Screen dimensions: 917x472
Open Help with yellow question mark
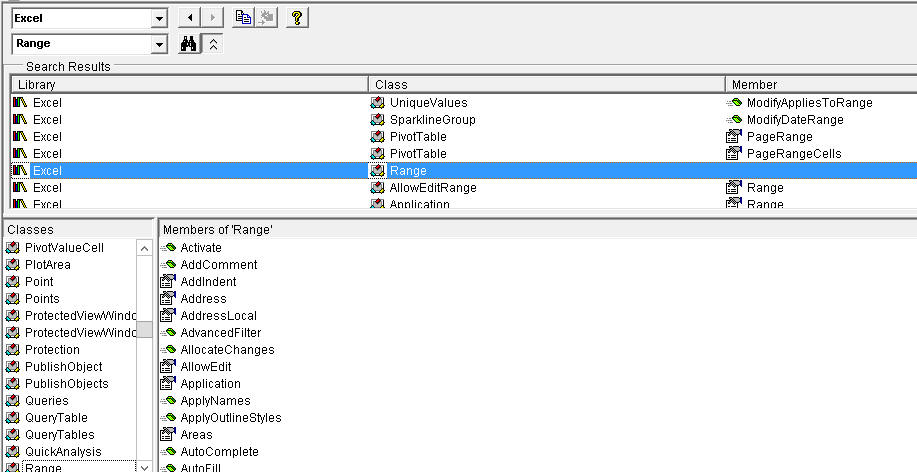tap(297, 18)
